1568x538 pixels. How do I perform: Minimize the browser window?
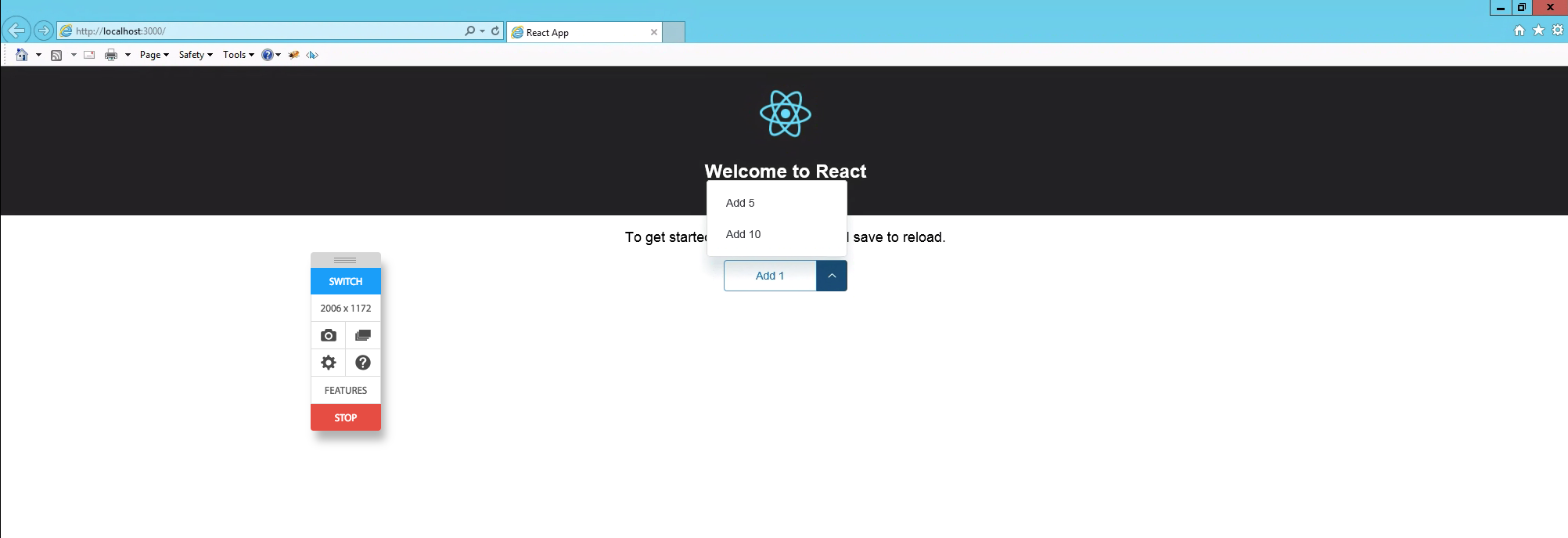tap(1501, 7)
